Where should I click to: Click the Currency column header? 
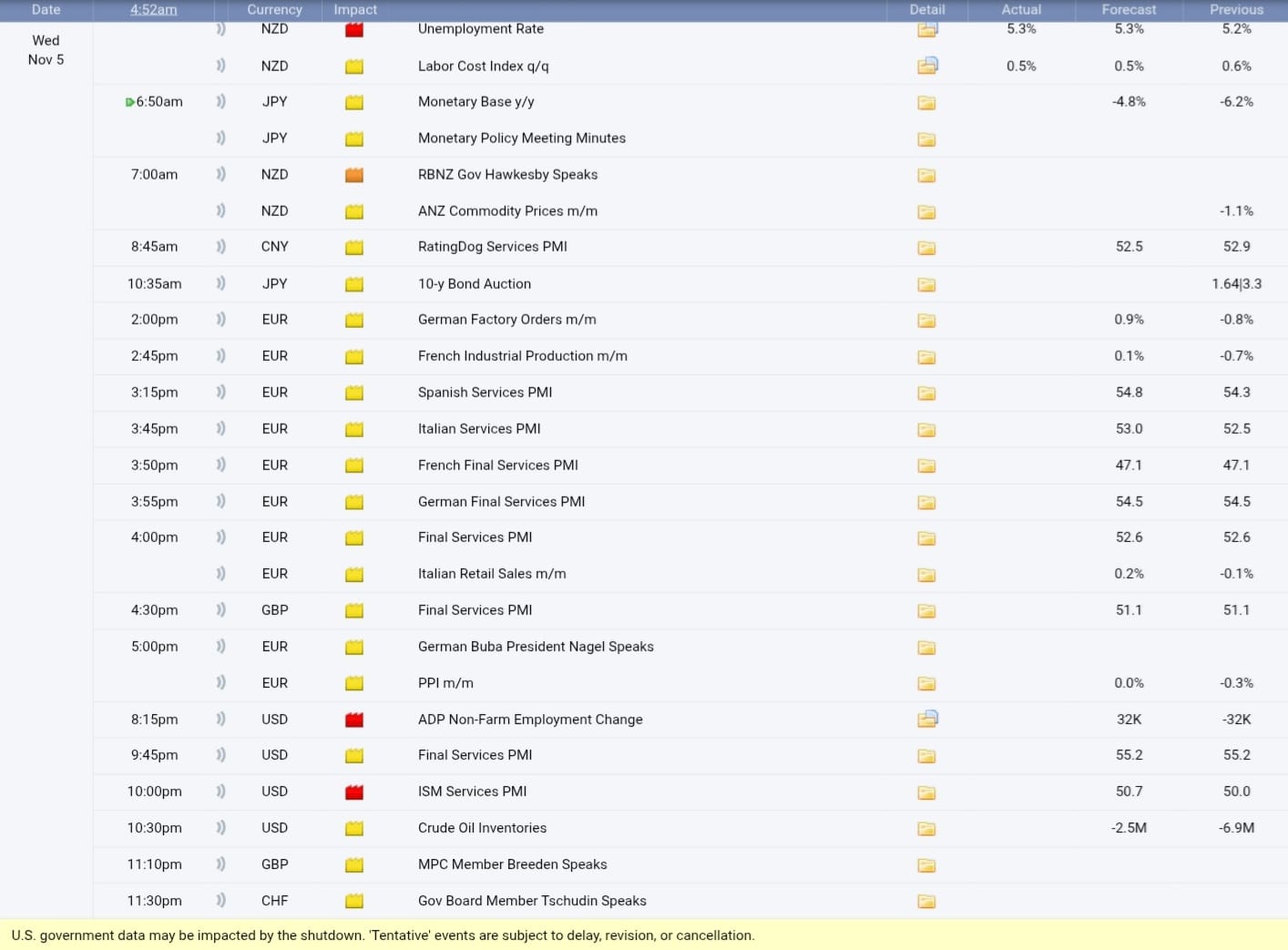(274, 10)
